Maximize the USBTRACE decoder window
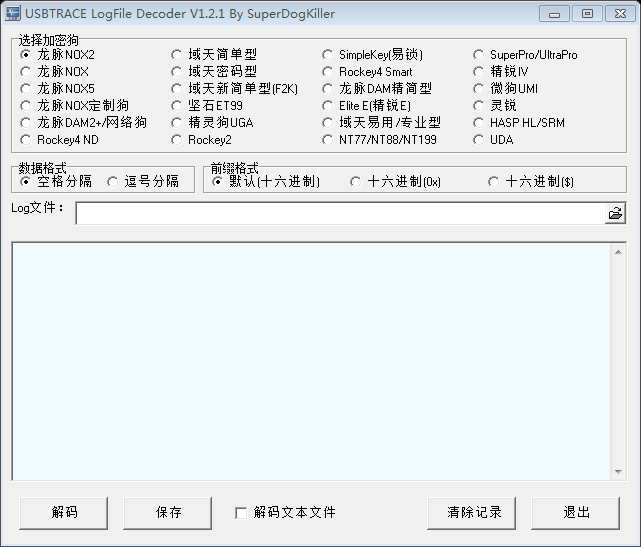 587,14
